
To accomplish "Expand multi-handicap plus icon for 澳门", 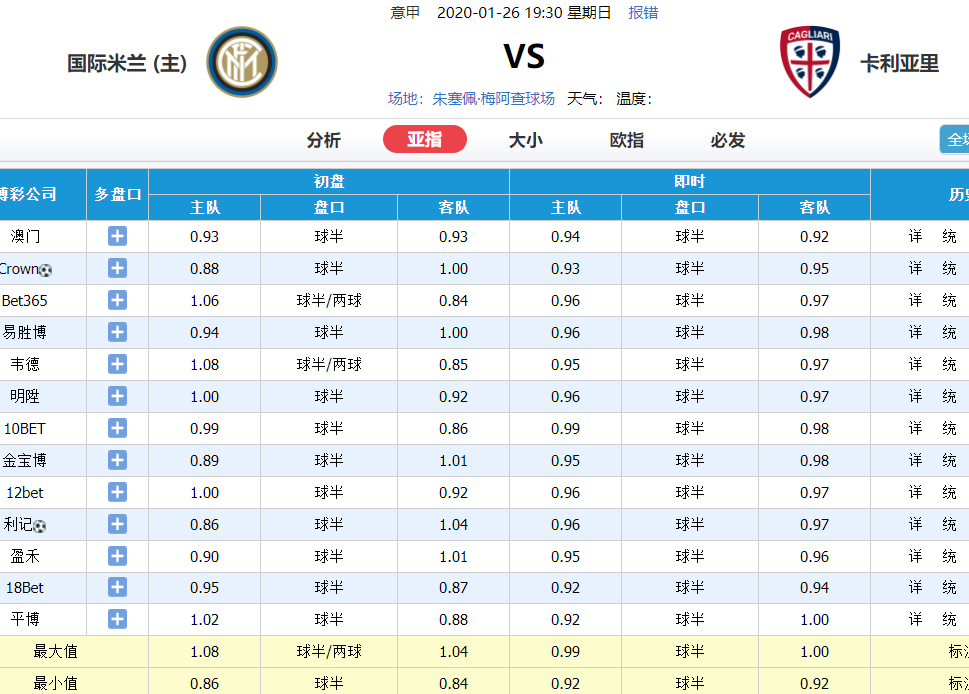I will [x=117, y=236].
